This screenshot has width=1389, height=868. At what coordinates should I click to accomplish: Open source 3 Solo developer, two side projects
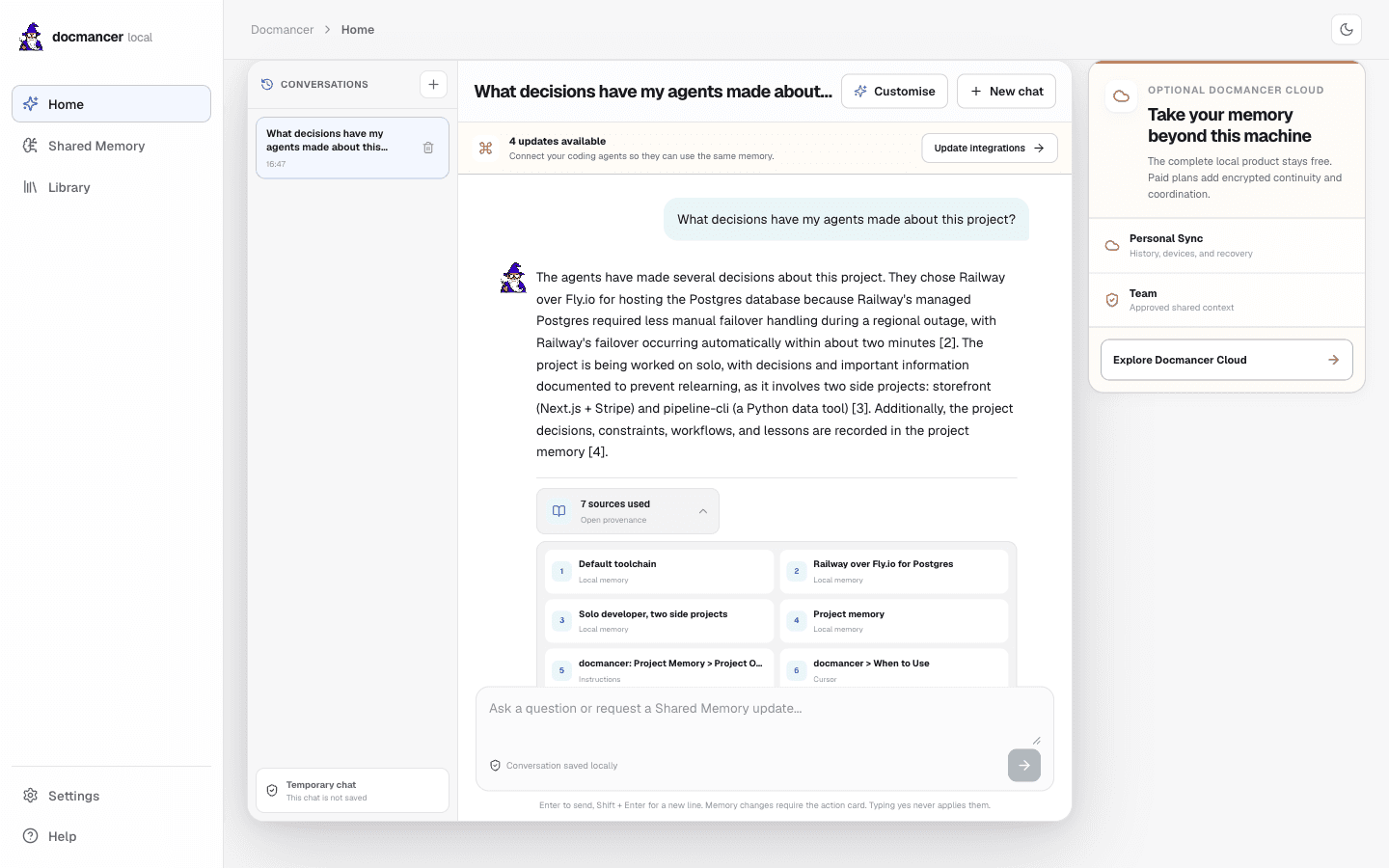click(x=659, y=621)
